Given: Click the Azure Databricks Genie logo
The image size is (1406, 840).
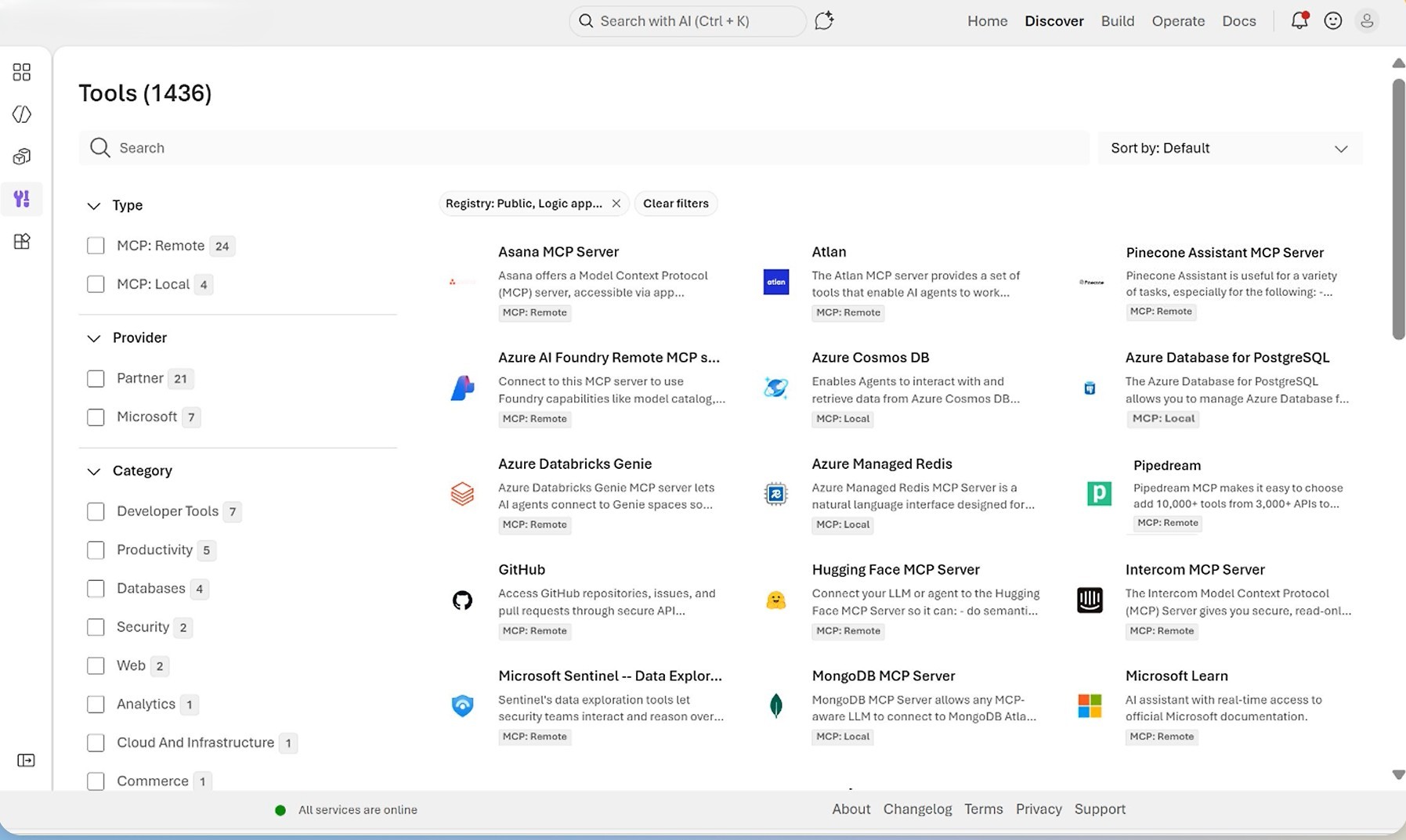Looking at the screenshot, I should point(463,494).
